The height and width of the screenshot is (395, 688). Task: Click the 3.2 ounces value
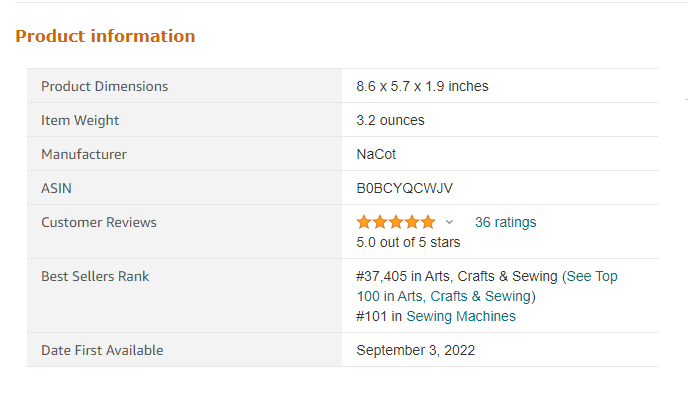(391, 120)
